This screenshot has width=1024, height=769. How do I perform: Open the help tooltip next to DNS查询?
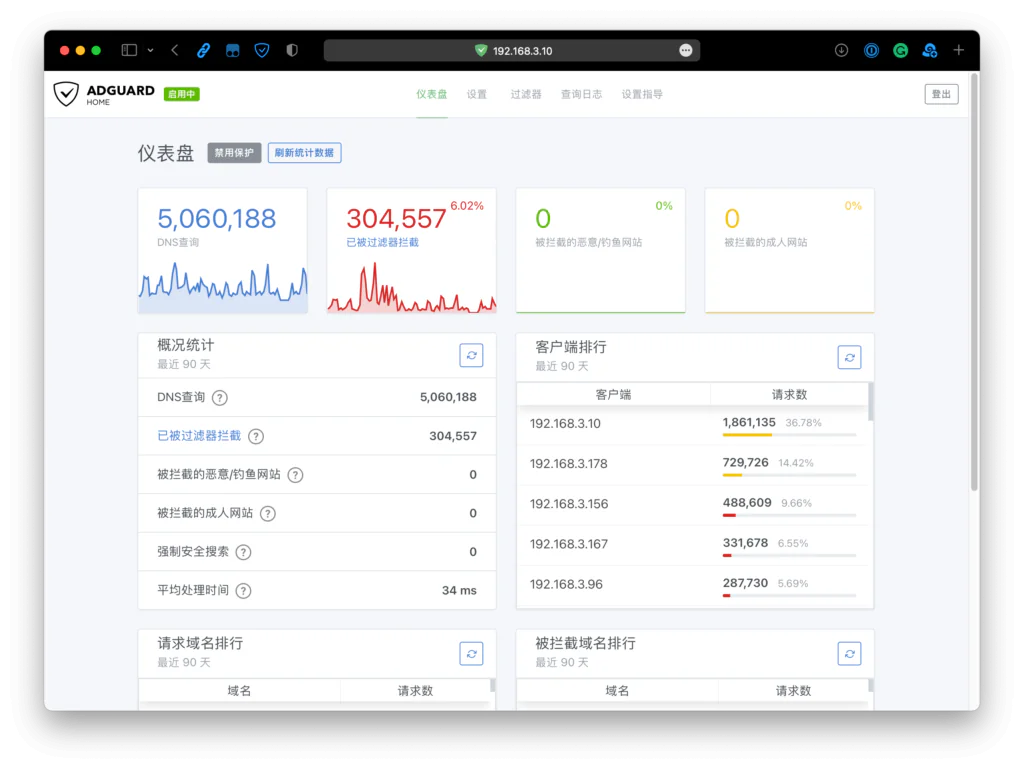(219, 397)
